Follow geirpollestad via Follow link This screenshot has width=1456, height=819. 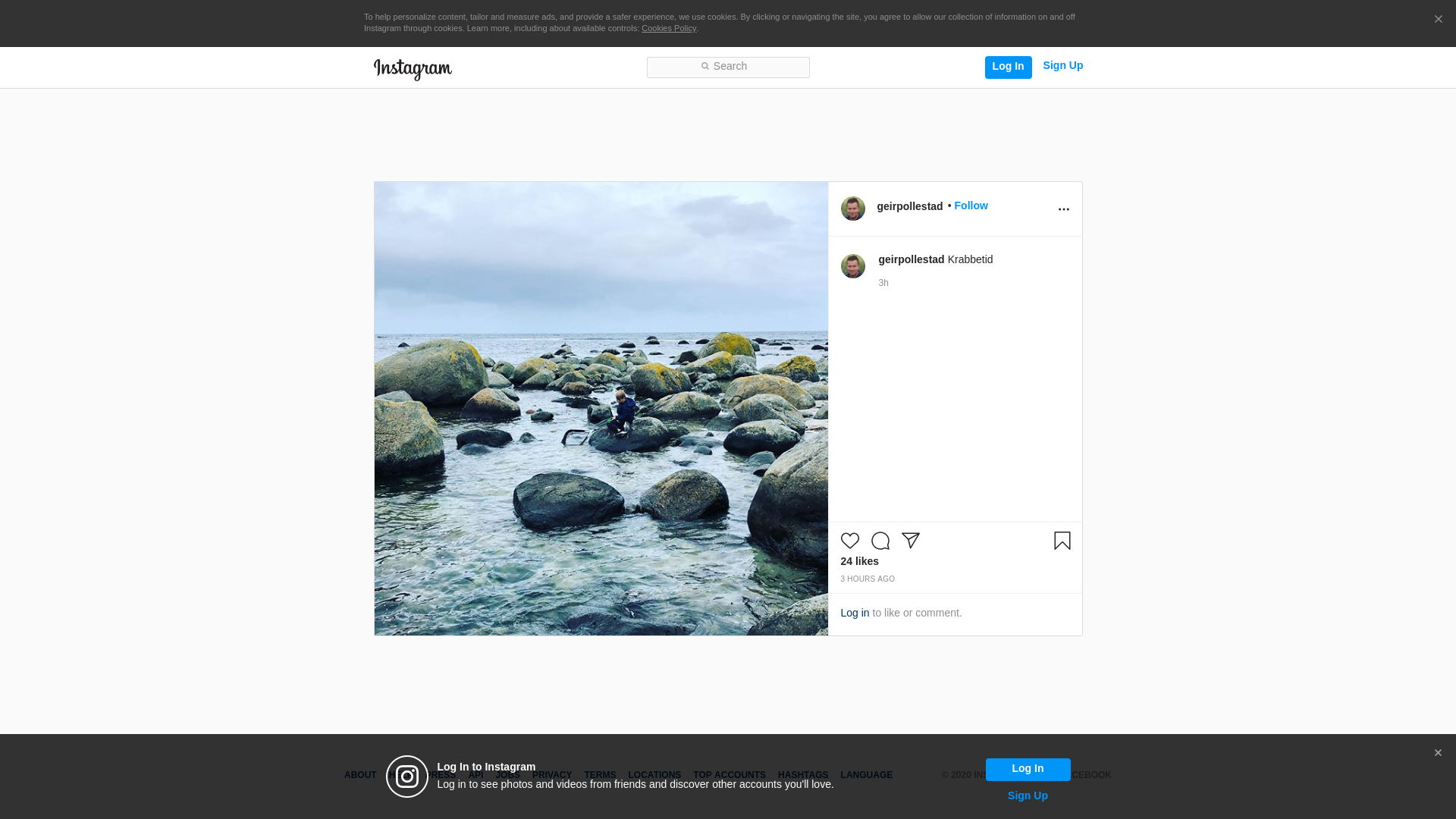pyautogui.click(x=971, y=206)
